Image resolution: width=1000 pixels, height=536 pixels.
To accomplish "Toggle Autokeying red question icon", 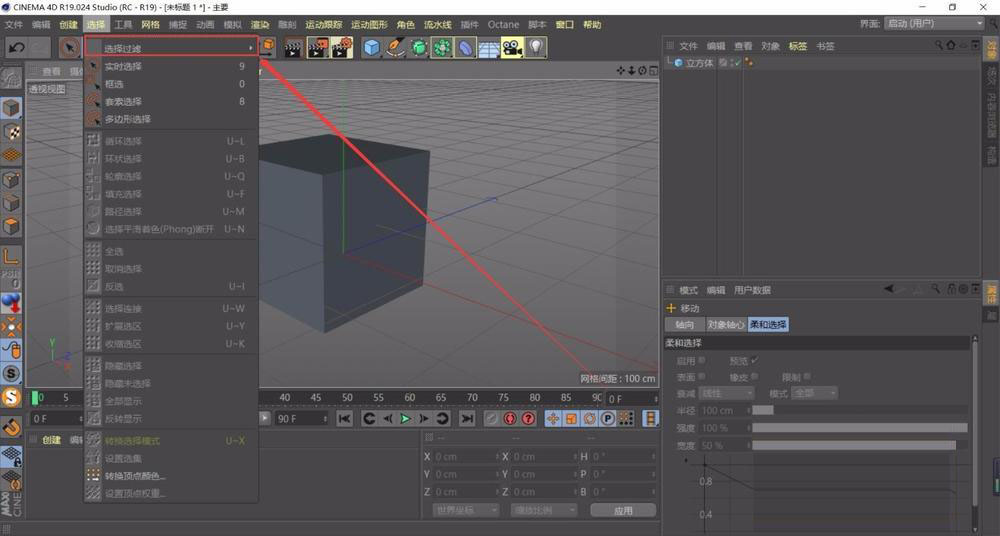I will point(528,419).
